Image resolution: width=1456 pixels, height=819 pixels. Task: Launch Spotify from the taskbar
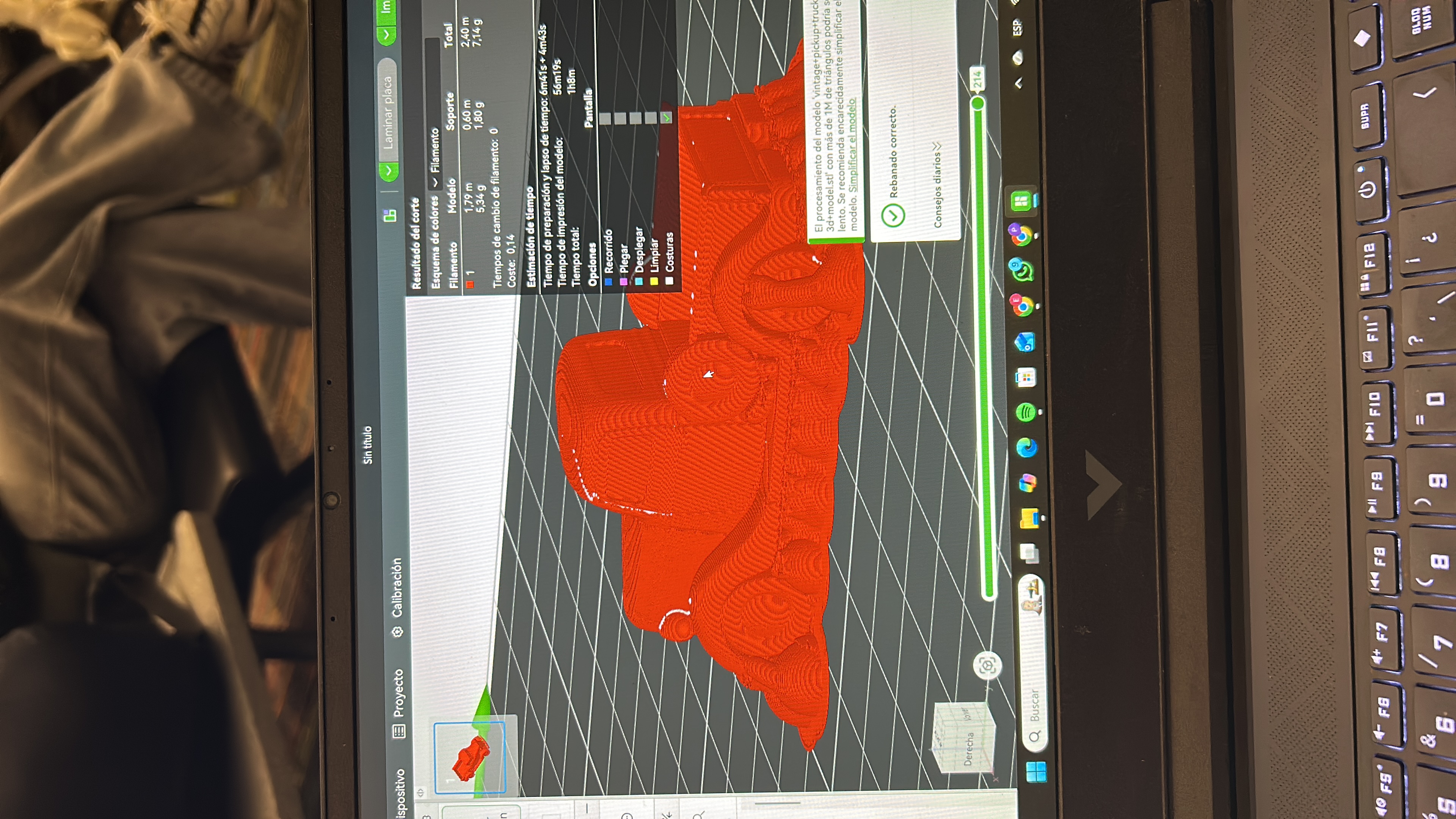pyautogui.click(x=1025, y=413)
